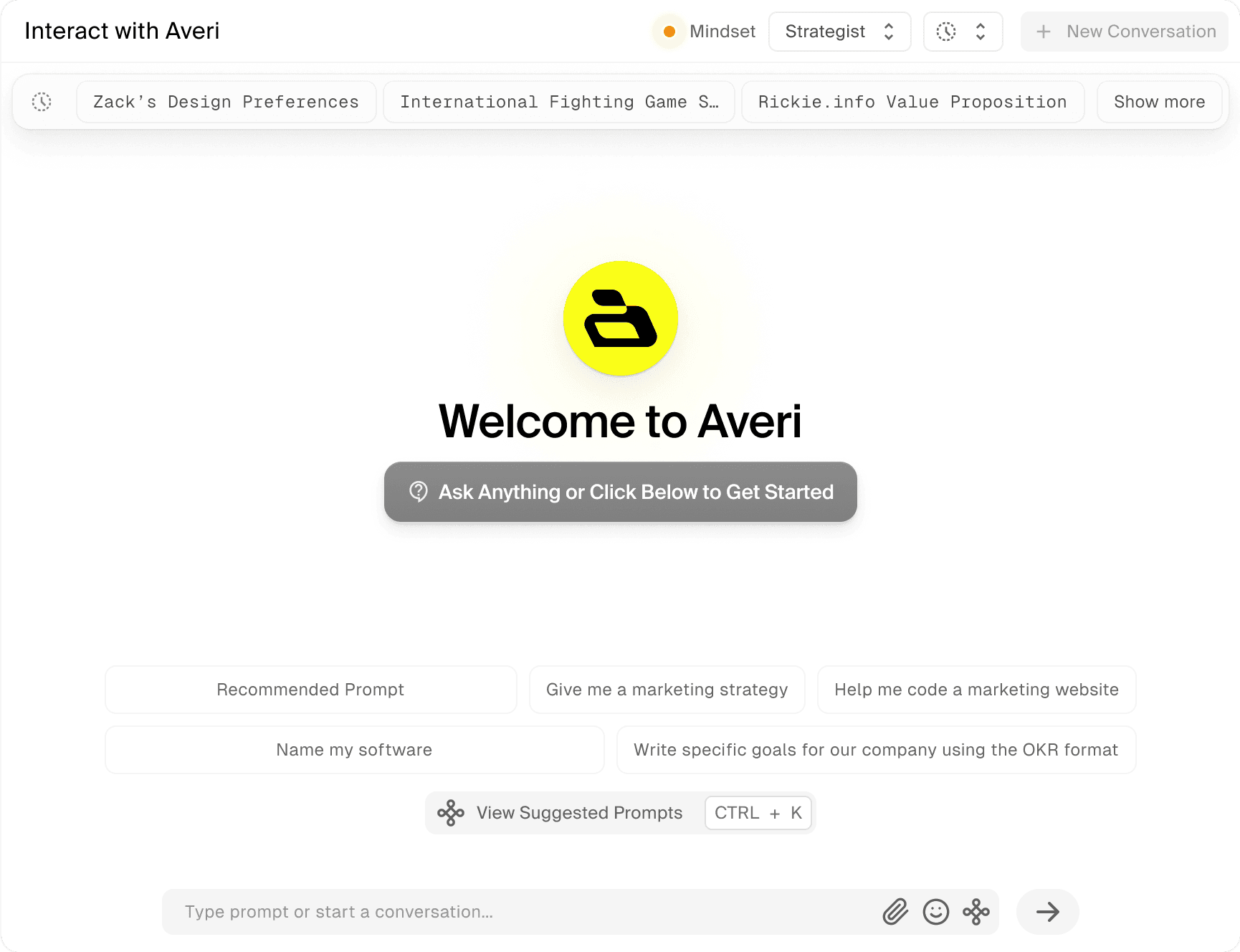Click the clock icon dropdown in the header
Screen dimensions: 1240x952
click(948, 32)
